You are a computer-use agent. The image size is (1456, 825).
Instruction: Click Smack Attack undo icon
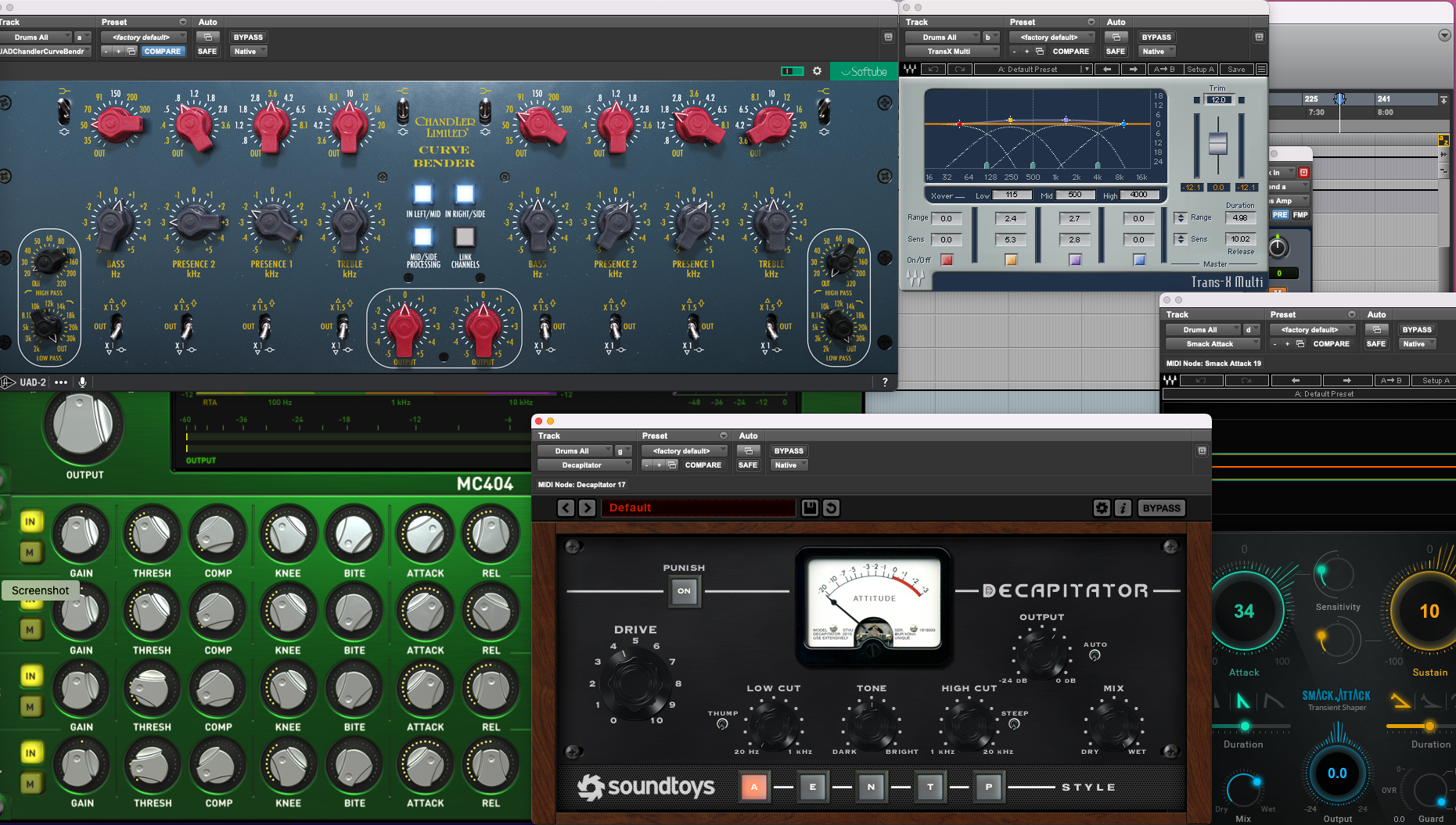click(x=1201, y=380)
